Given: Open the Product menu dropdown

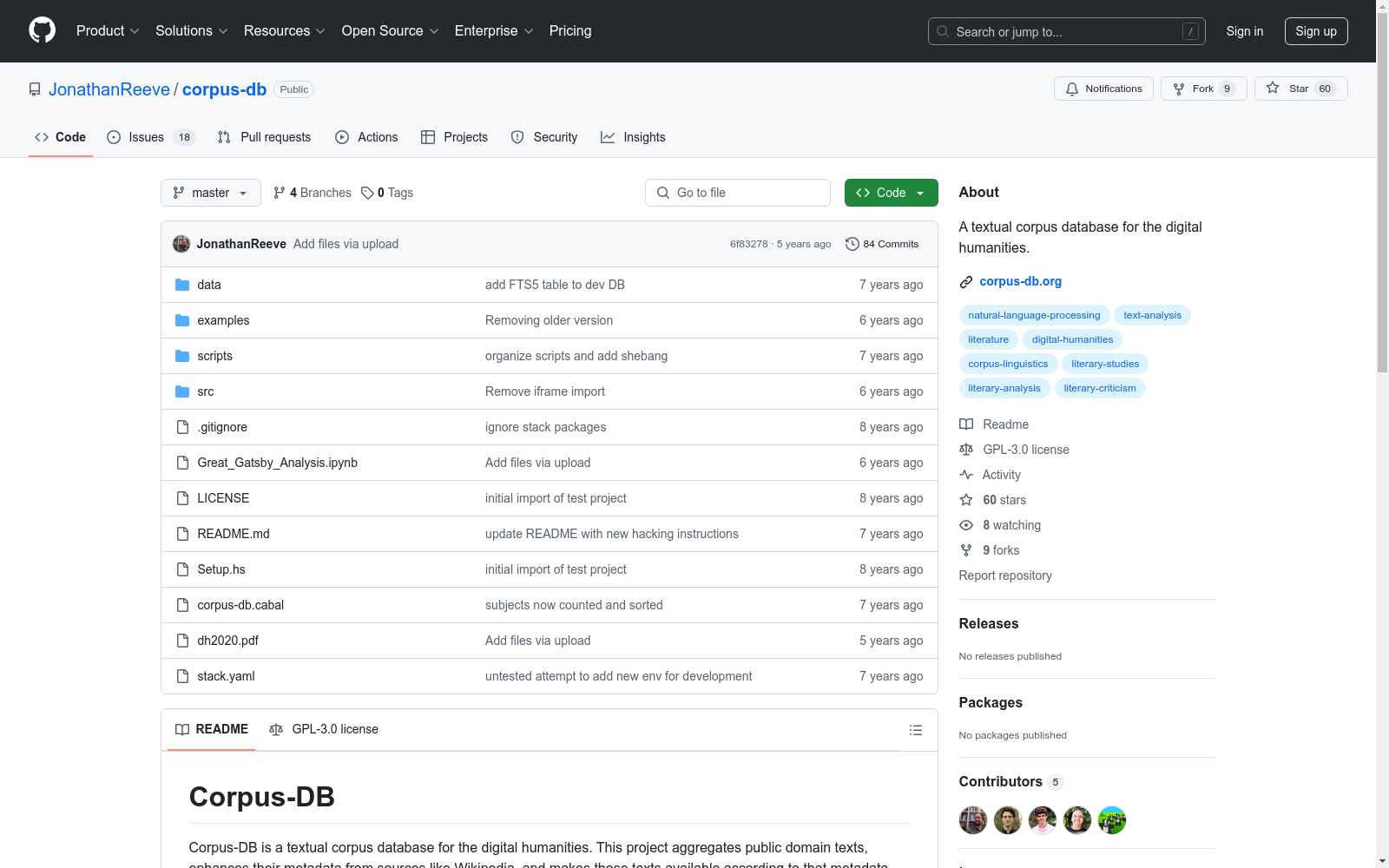Looking at the screenshot, I should [x=108, y=31].
